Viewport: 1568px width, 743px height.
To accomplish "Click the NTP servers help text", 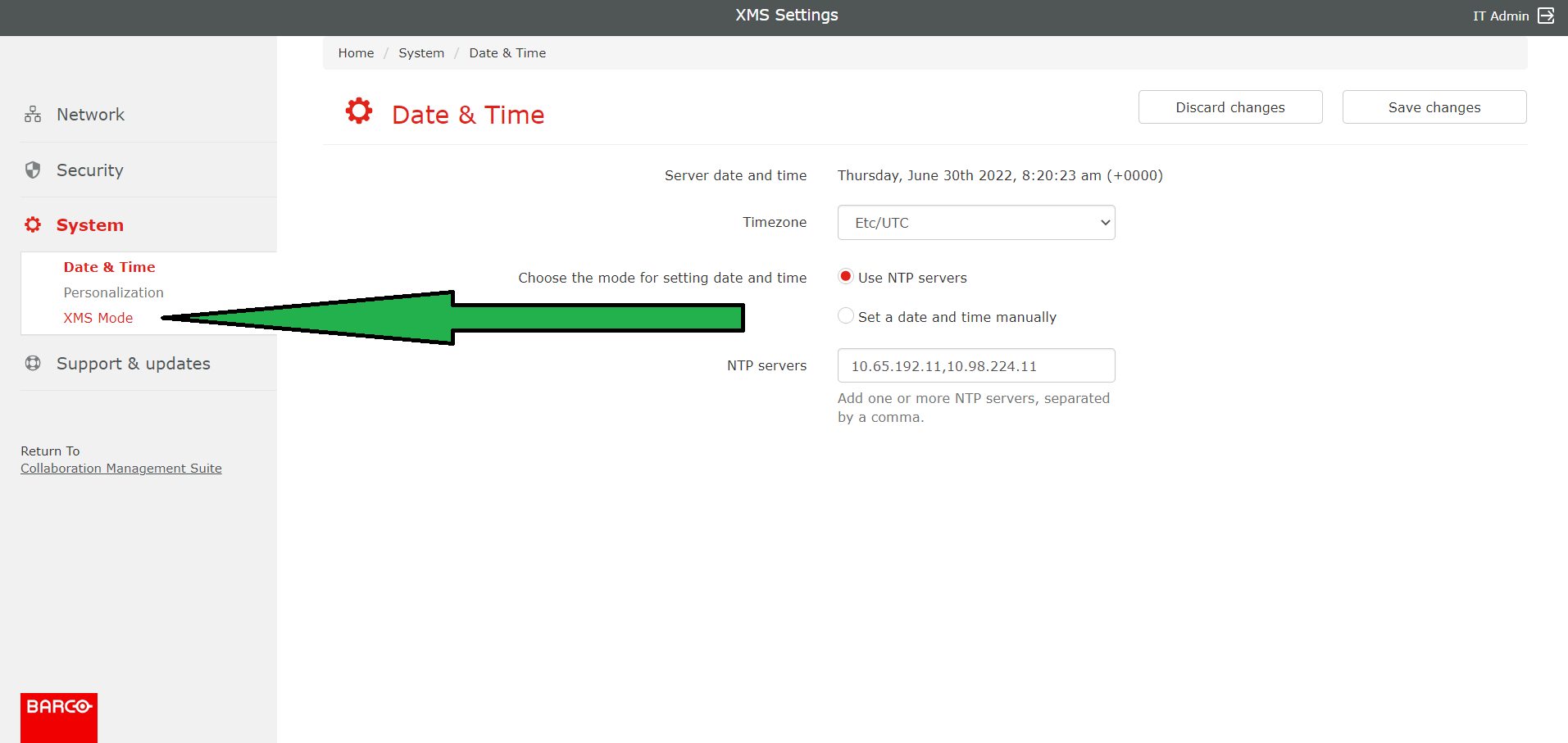I will pyautogui.click(x=974, y=408).
